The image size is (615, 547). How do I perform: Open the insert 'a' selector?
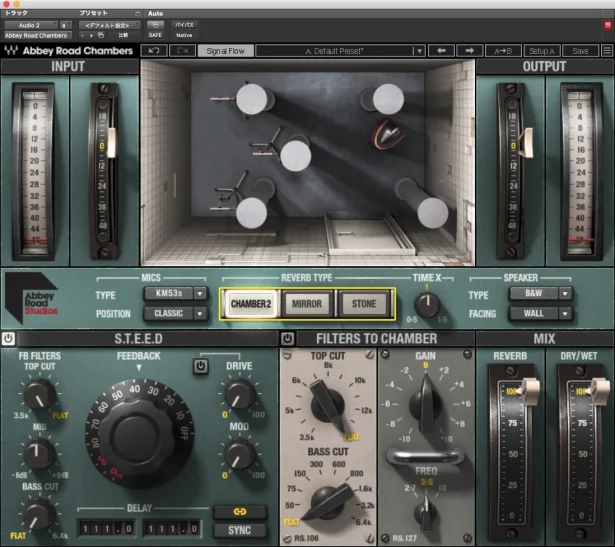[x=65, y=25]
